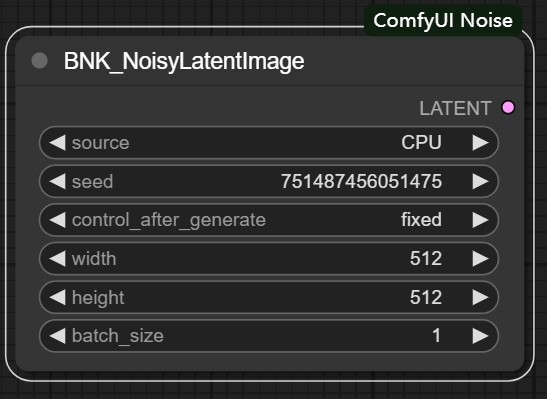547x399 pixels.
Task: Increase height with its right arrow
Action: coord(480,298)
